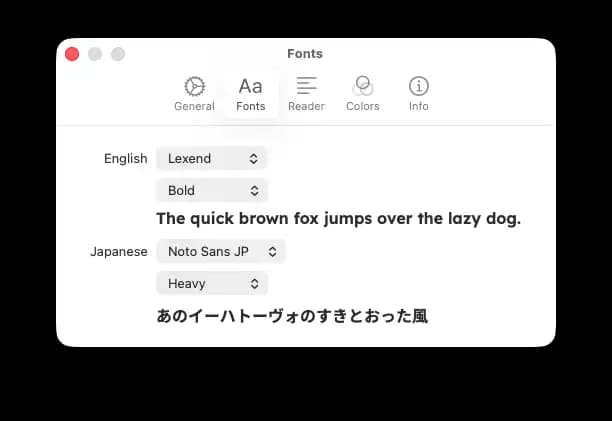
Task: Expand the Lexend English font dropdown
Action: [x=212, y=158]
